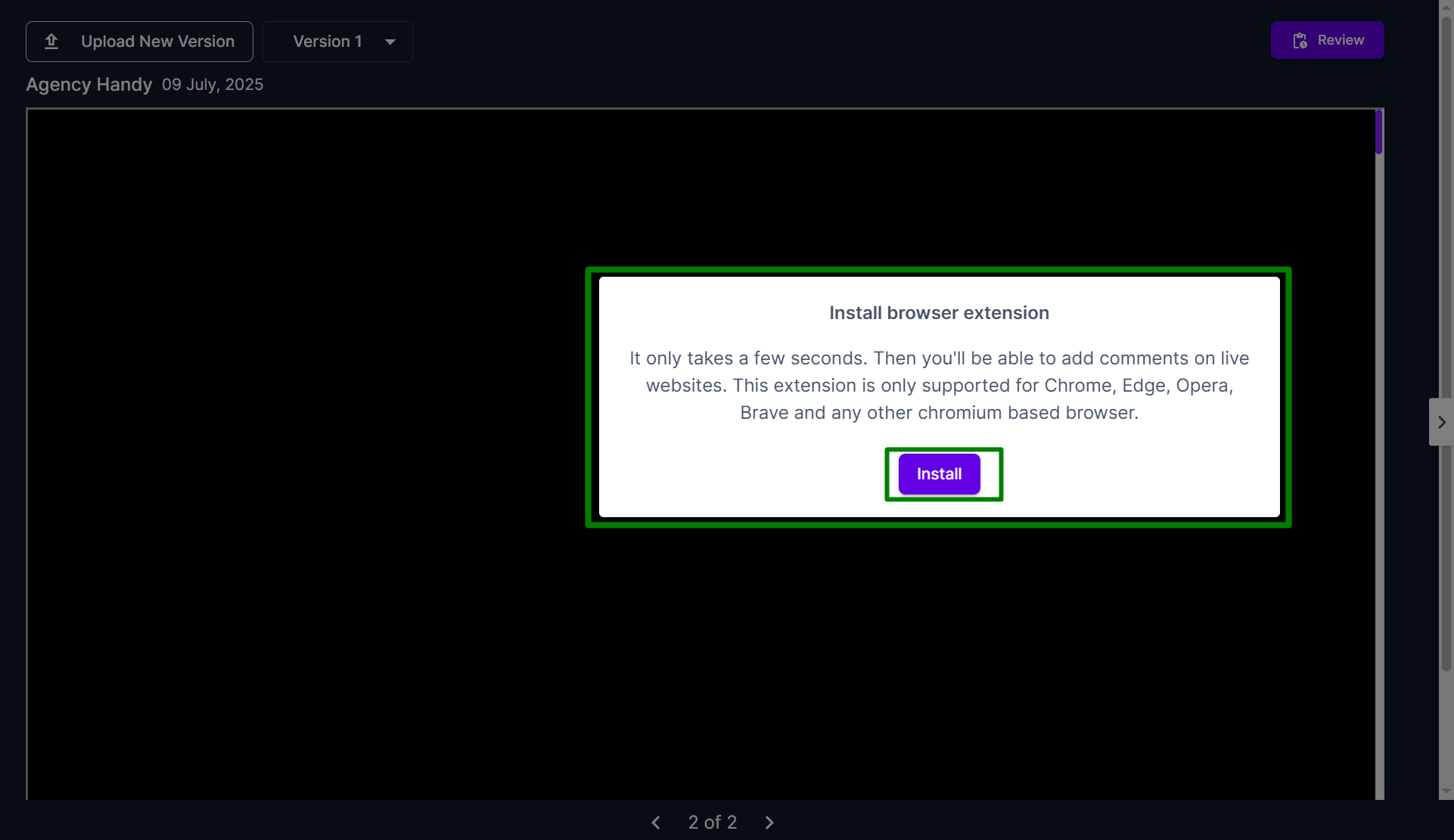Screen dimensions: 1454x840
Task: Click the purple preview scrollbar thumb
Action: tap(1379, 132)
